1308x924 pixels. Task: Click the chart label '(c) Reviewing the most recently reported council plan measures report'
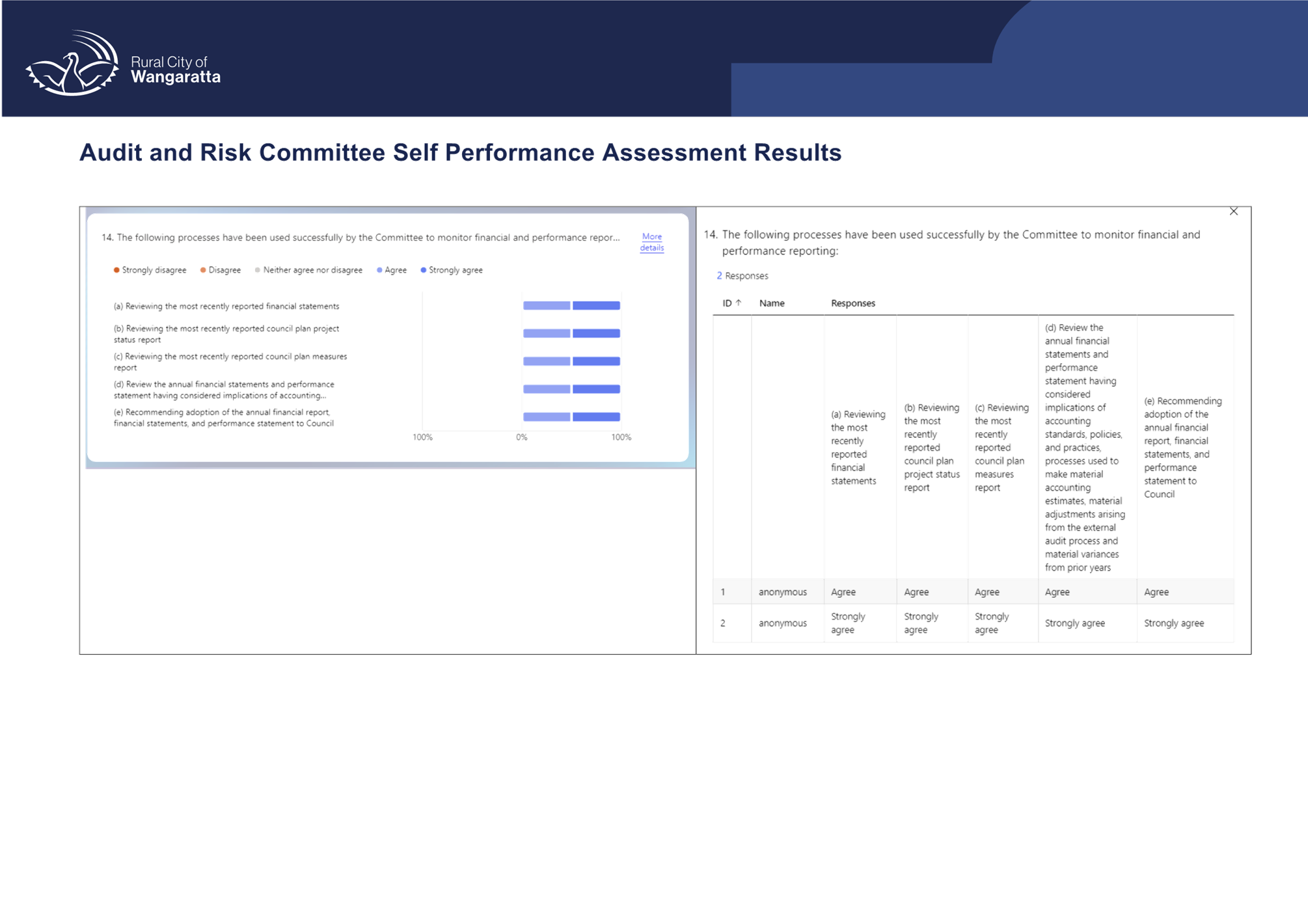click(230, 362)
